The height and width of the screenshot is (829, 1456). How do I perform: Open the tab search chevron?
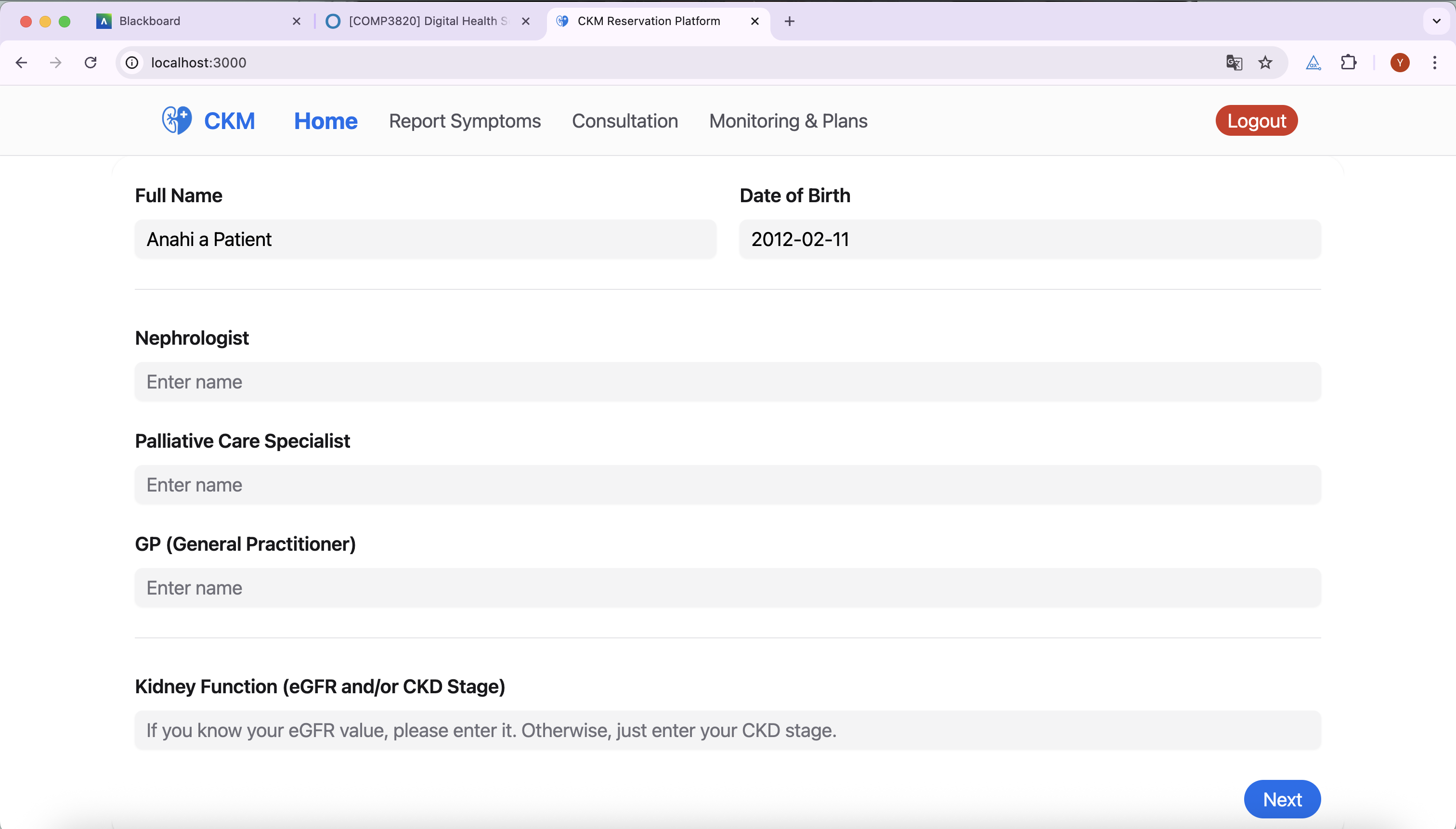(x=1437, y=21)
